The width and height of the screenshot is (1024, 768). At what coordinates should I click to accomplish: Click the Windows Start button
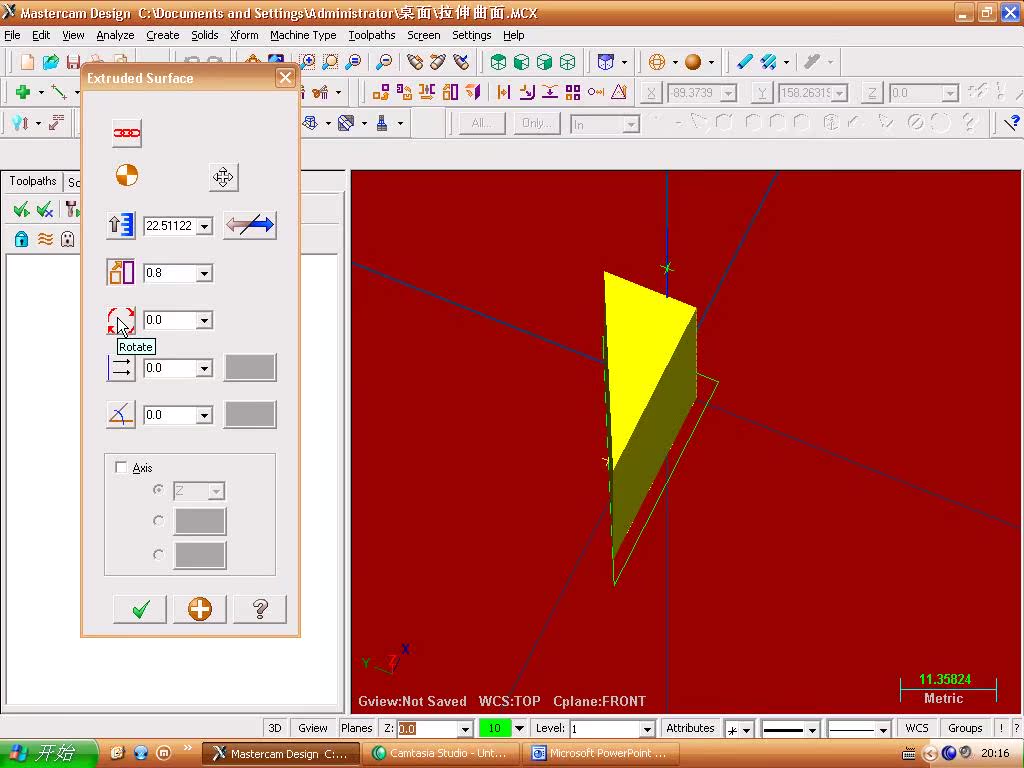47,753
